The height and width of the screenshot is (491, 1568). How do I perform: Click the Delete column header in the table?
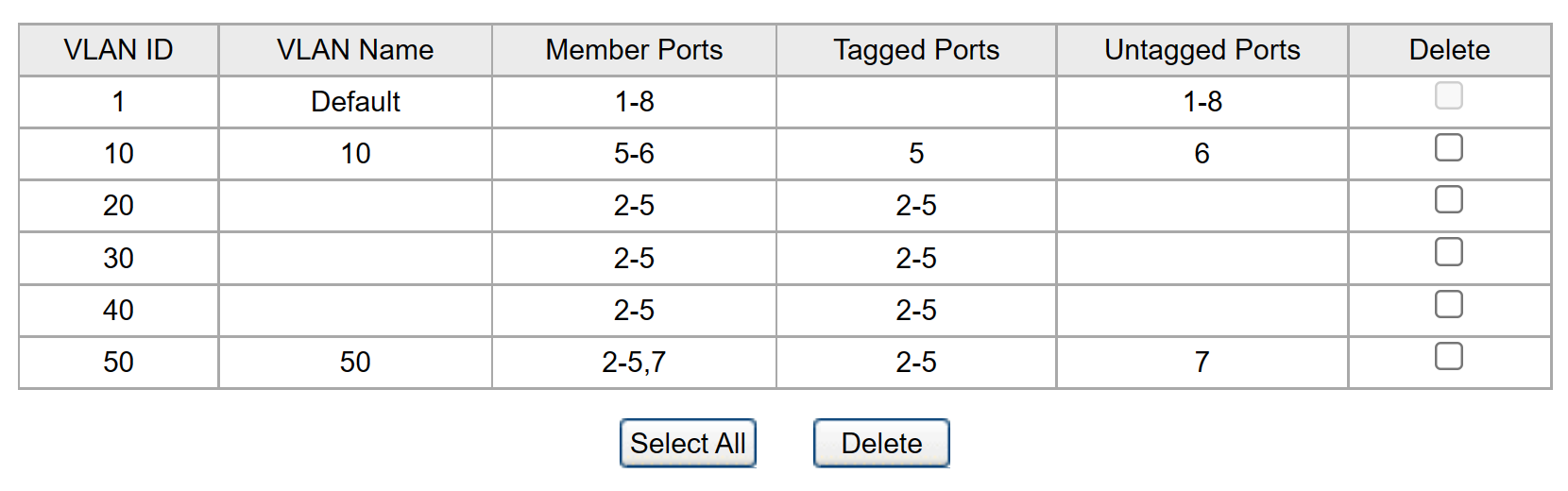tap(1449, 50)
